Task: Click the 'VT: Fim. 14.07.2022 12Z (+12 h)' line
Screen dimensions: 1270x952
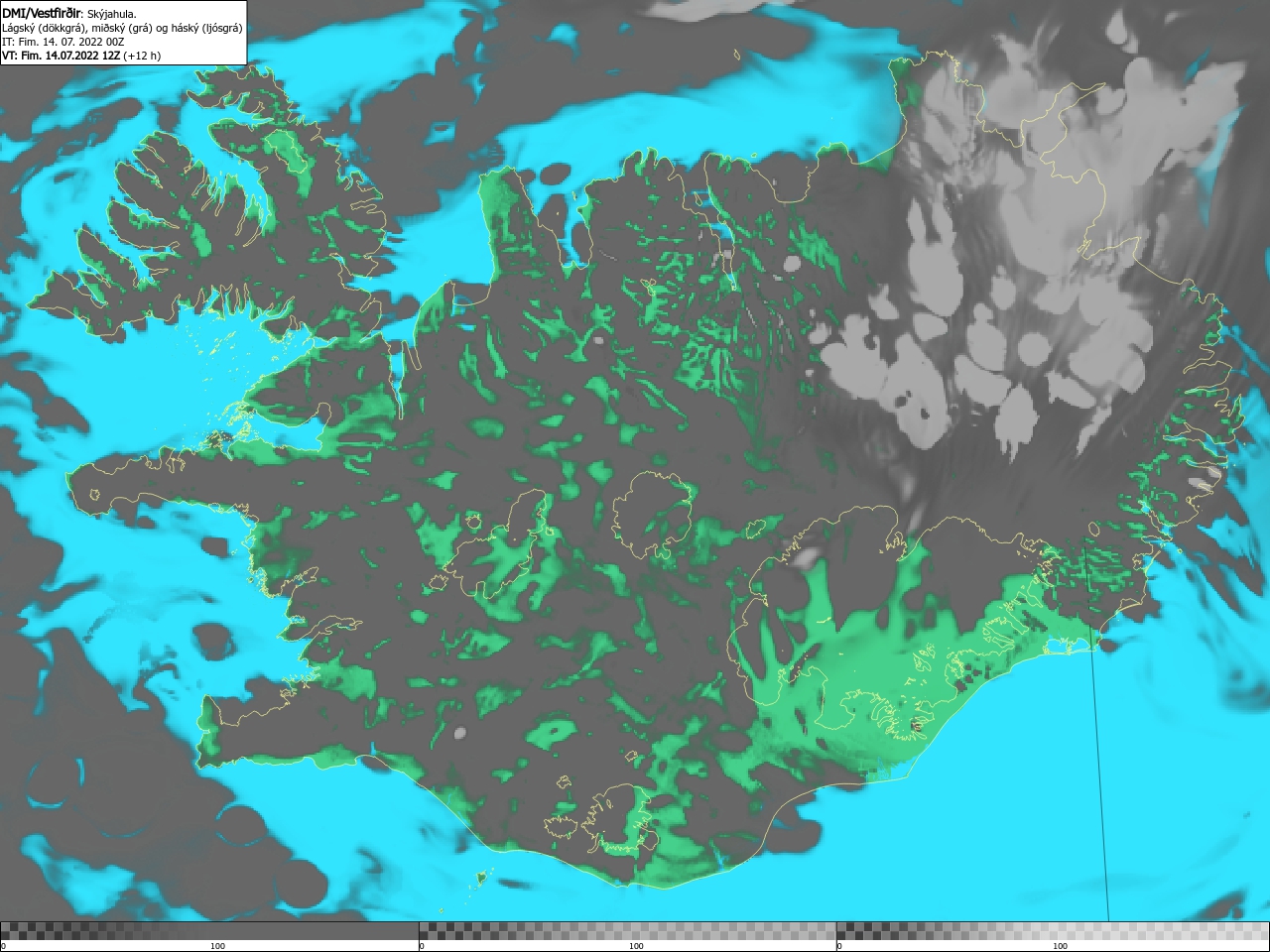Action: [81, 56]
